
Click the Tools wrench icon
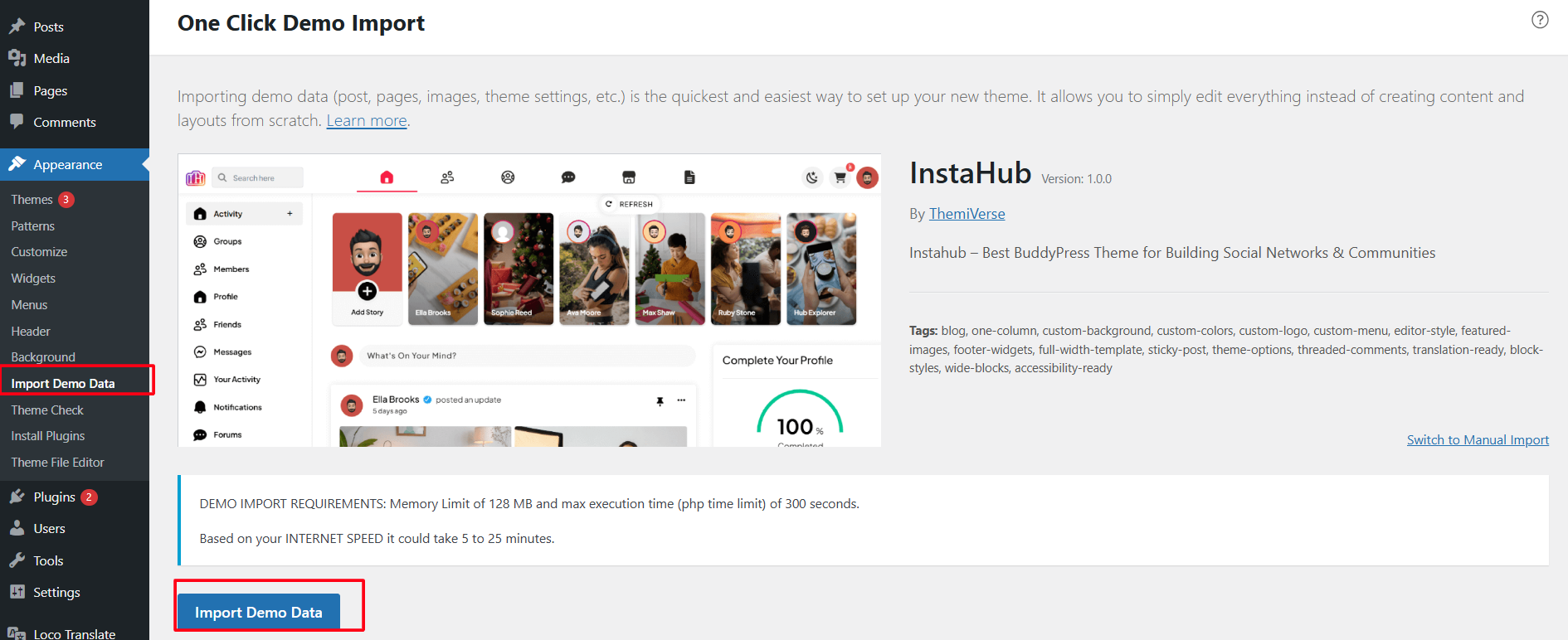[17, 560]
